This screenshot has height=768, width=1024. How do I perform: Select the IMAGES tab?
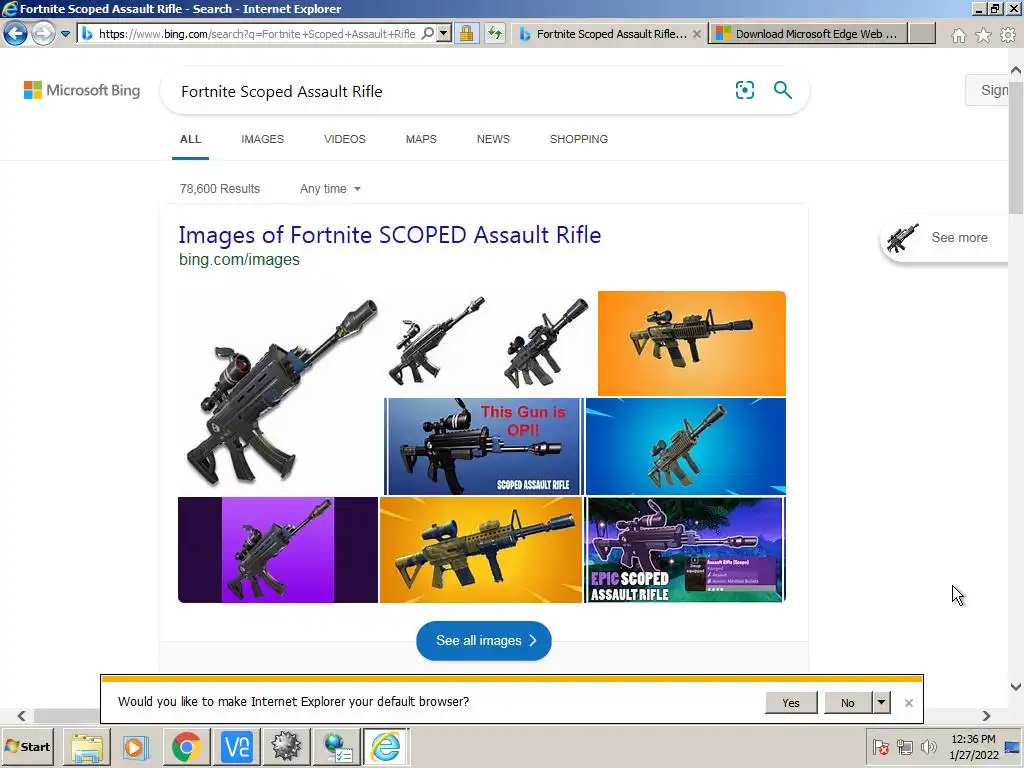pyautogui.click(x=263, y=139)
